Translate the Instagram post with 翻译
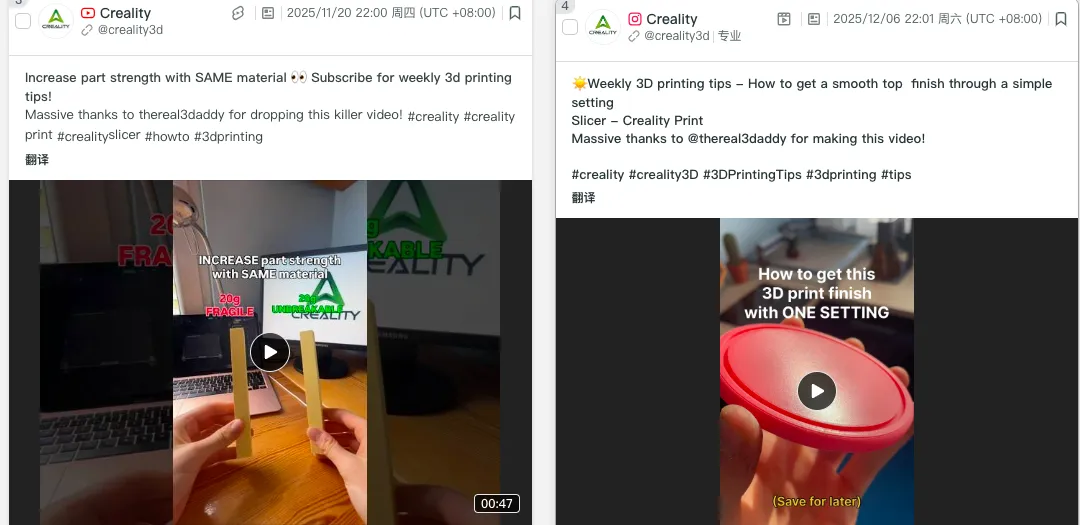The image size is (1080, 525). (x=583, y=198)
